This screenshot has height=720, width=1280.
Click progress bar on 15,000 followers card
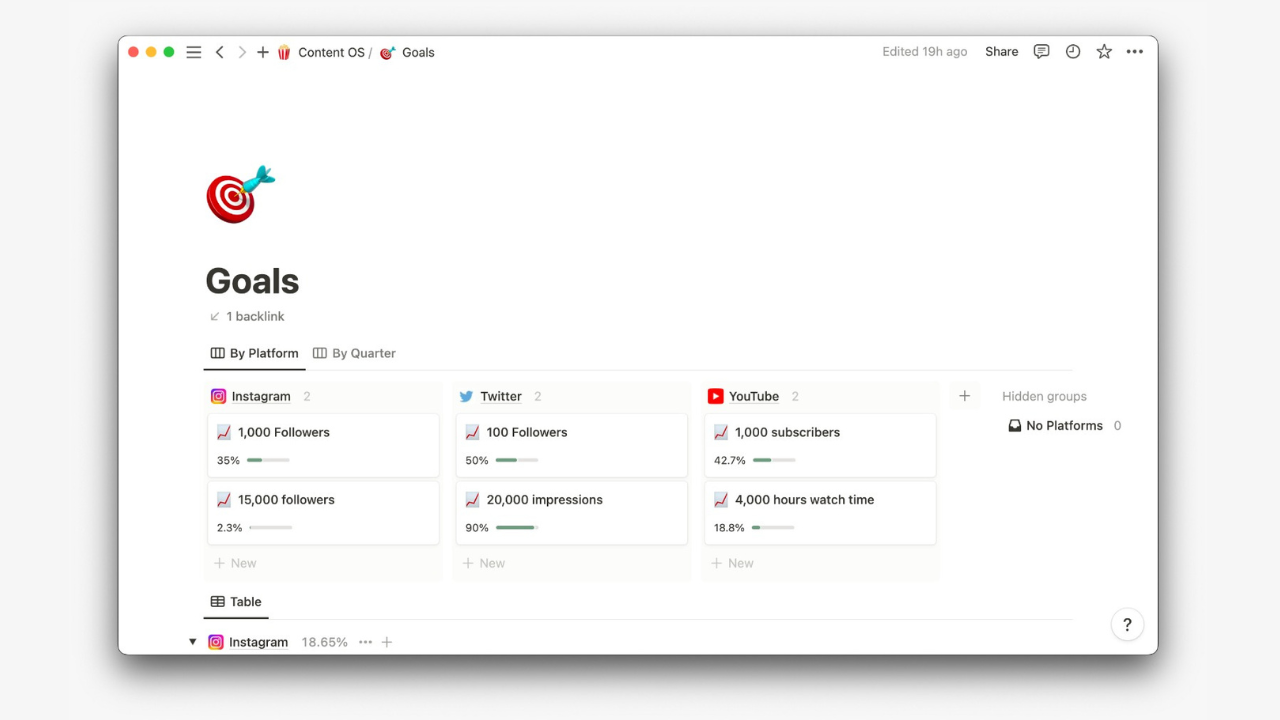coord(271,527)
